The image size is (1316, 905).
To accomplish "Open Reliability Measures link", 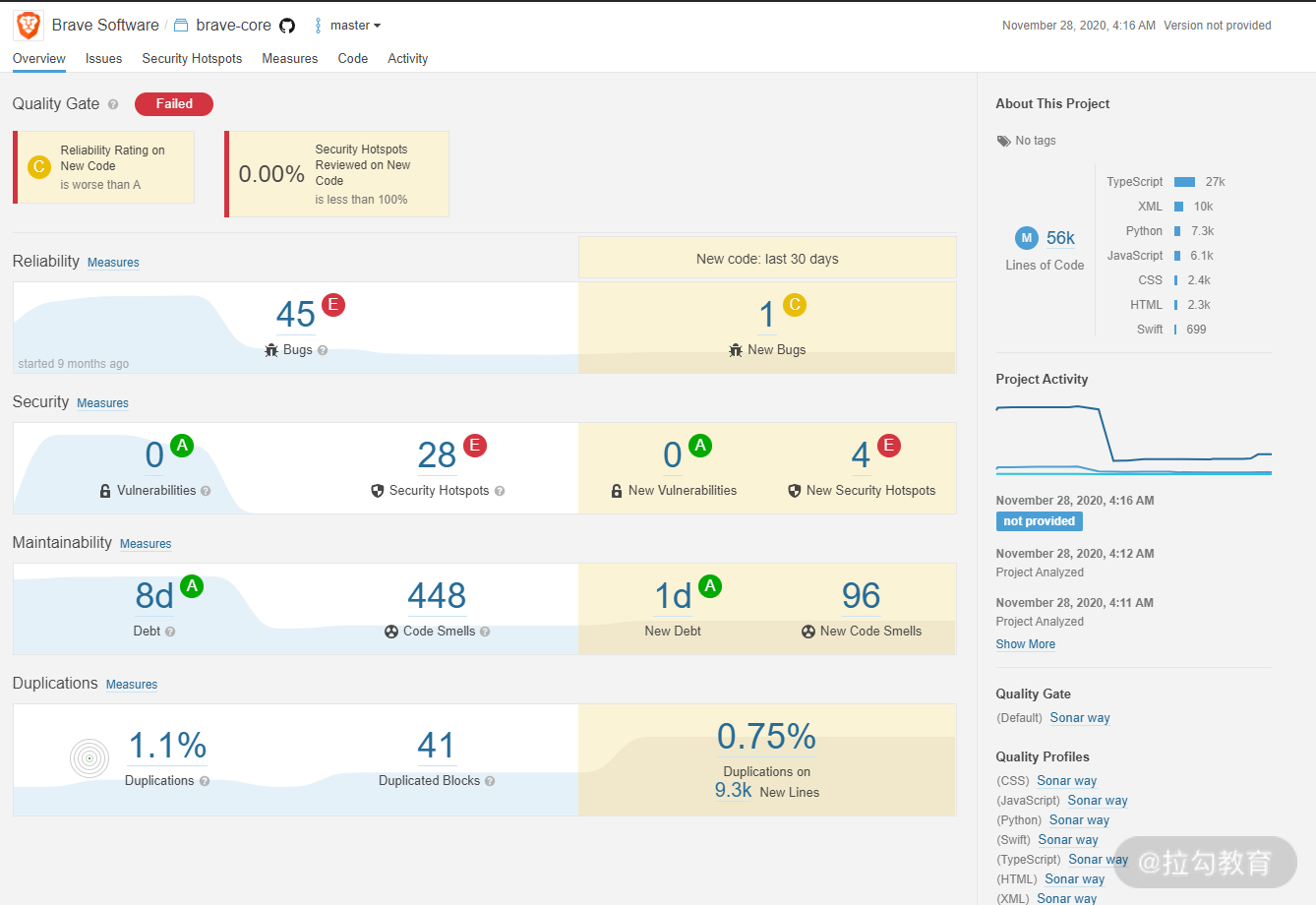I will 113,263.
